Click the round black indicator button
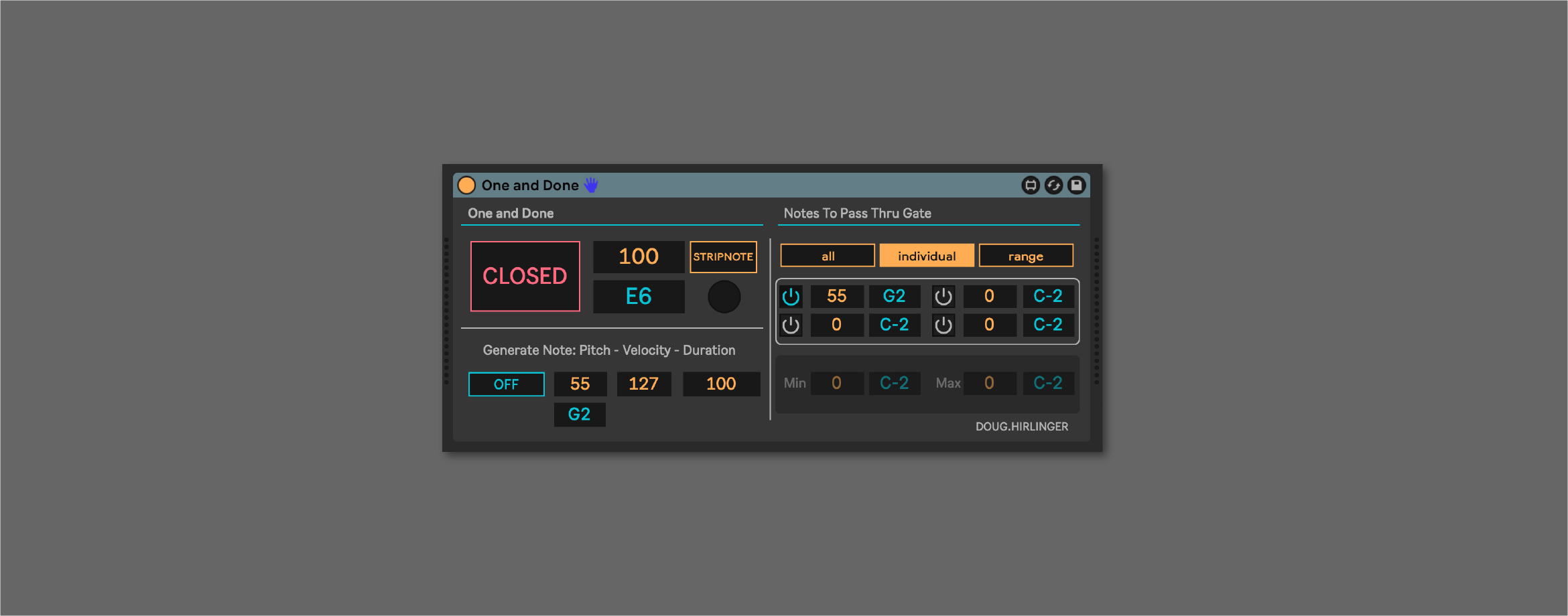The width and height of the screenshot is (1568, 616). tap(724, 297)
